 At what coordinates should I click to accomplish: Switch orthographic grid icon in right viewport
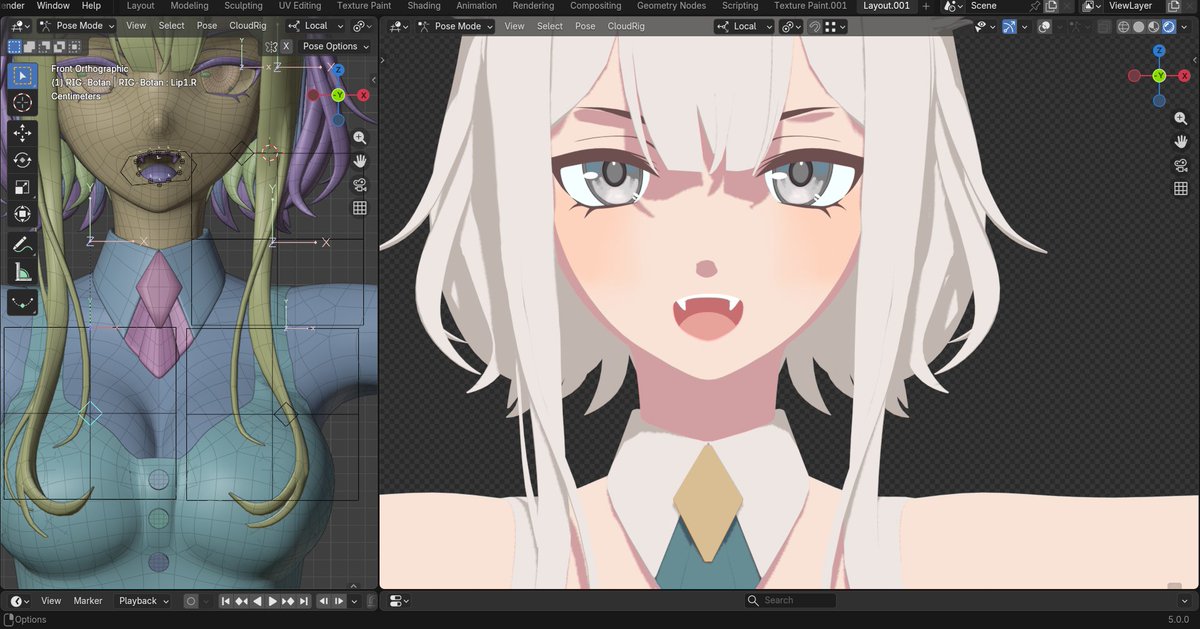click(x=1181, y=188)
